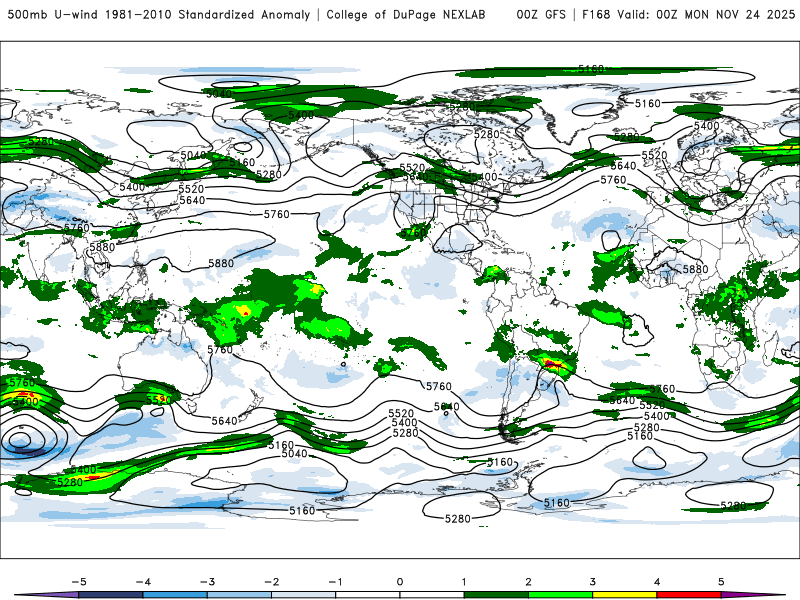Viewport: 800px width, 600px height.
Task: Click the 5760 contour label over Mexico
Action: 413,233
